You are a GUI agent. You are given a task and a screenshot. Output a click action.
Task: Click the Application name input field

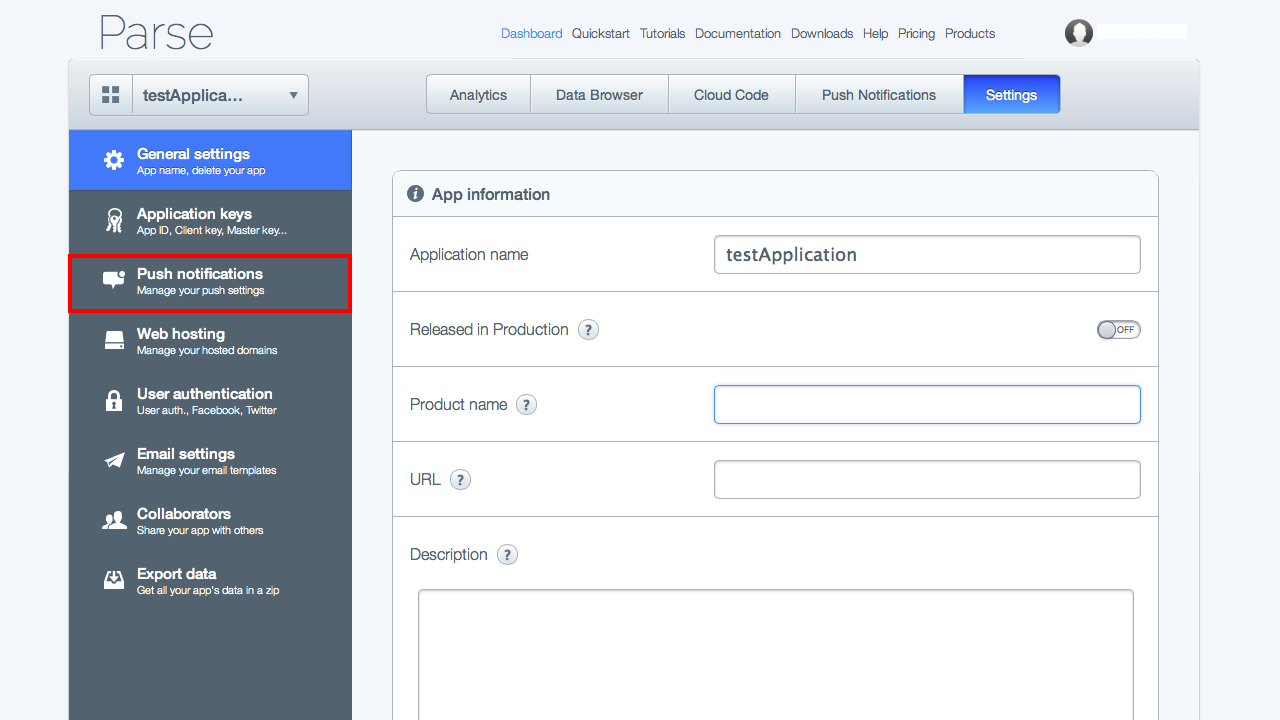pyautogui.click(x=927, y=254)
